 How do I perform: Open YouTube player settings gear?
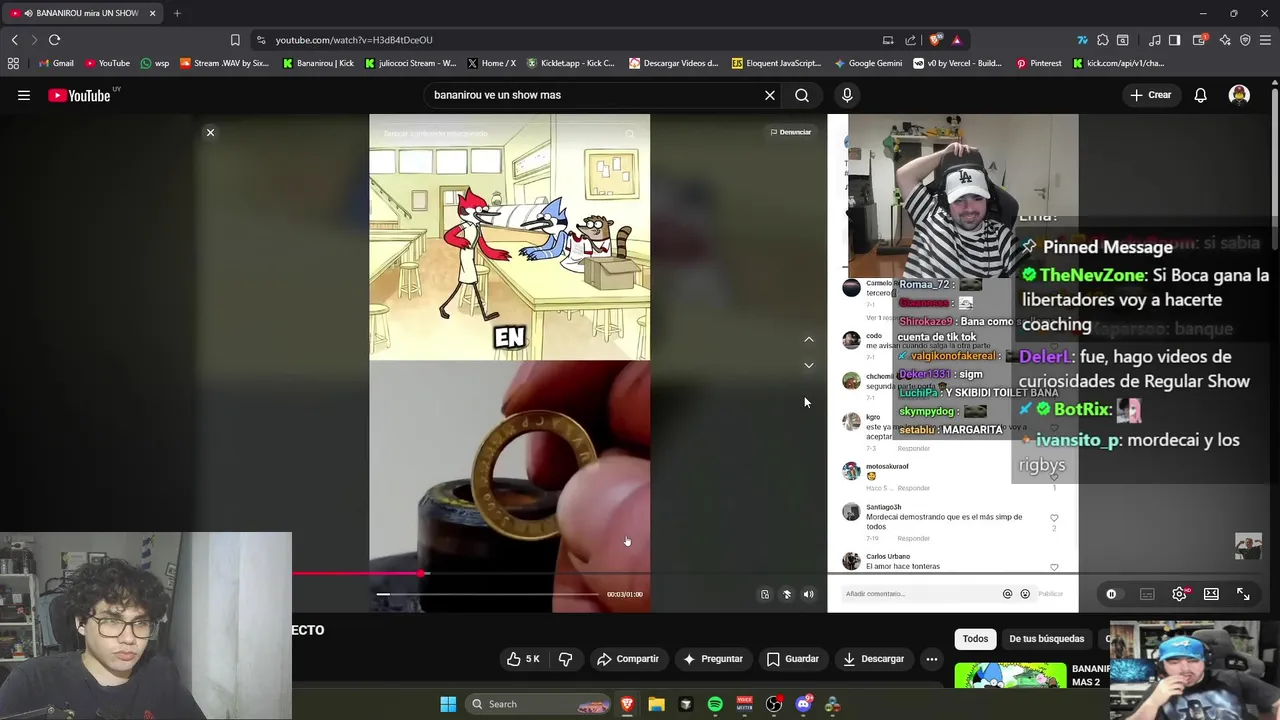tap(1179, 594)
